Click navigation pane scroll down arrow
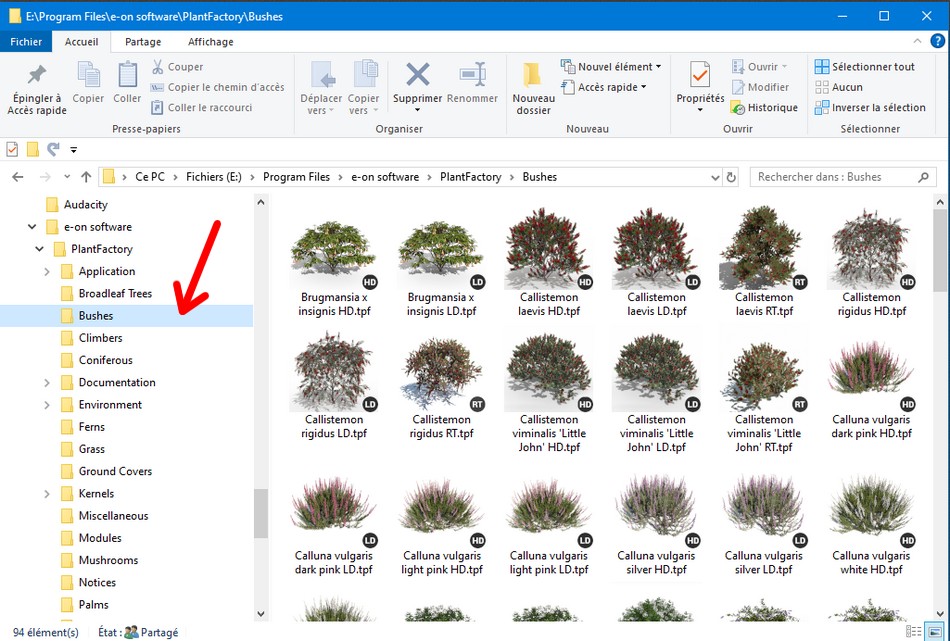The image size is (950, 641). tap(261, 614)
